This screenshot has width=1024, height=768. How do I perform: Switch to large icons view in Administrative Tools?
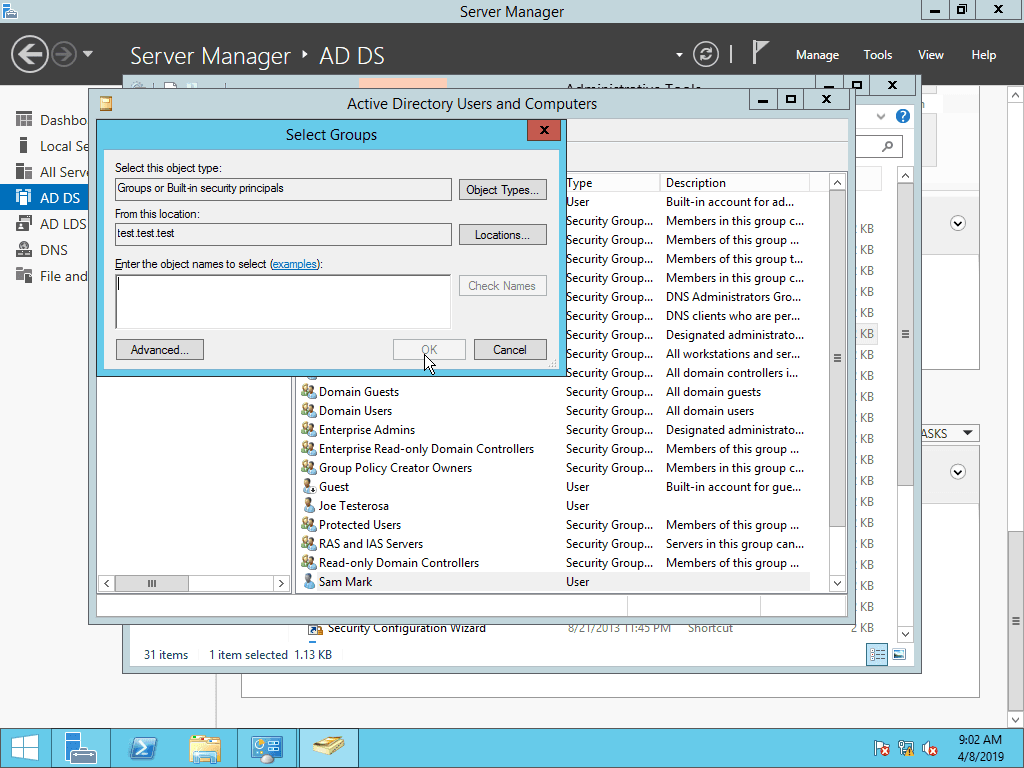[899, 654]
